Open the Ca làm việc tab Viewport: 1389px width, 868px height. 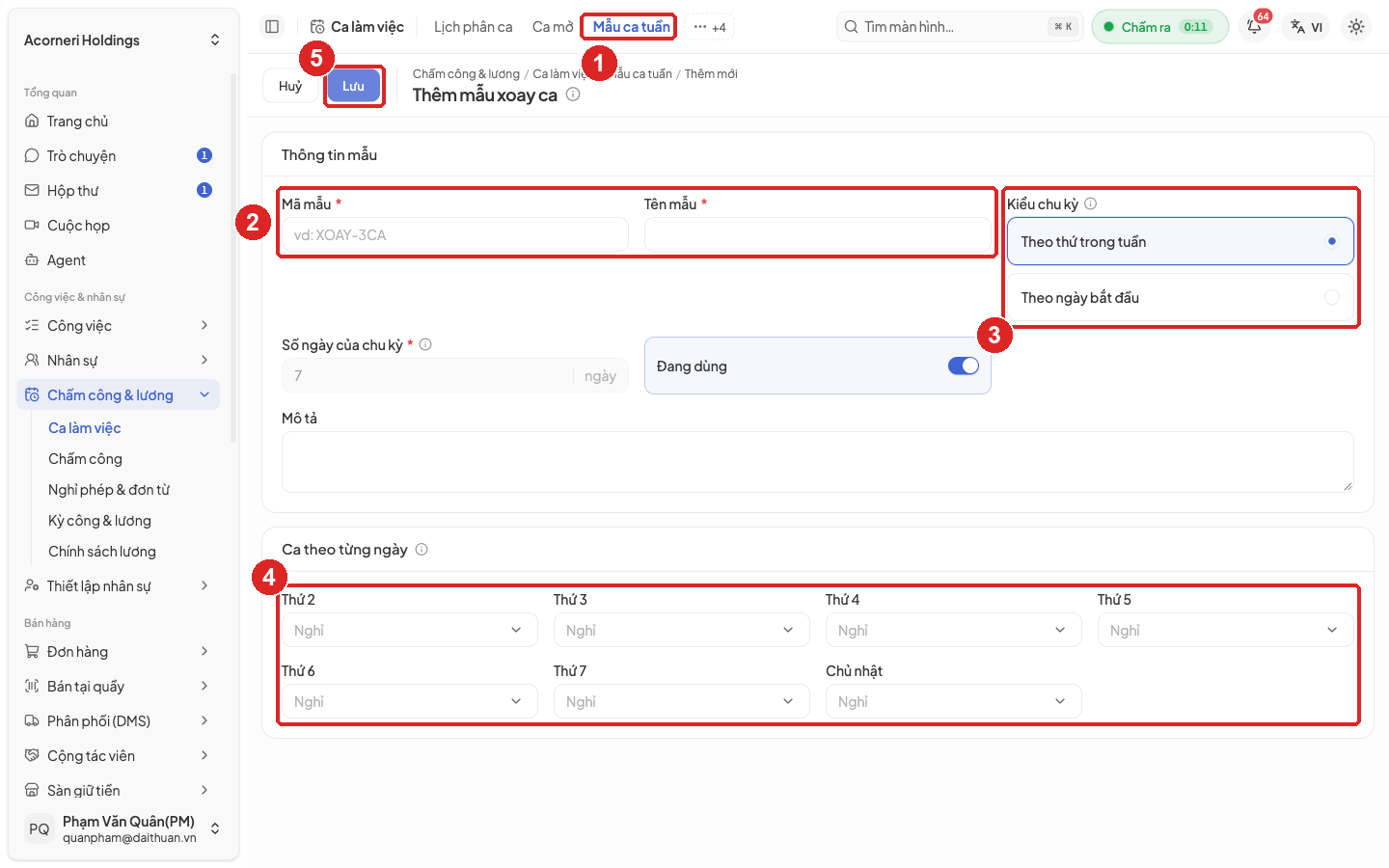tap(357, 27)
